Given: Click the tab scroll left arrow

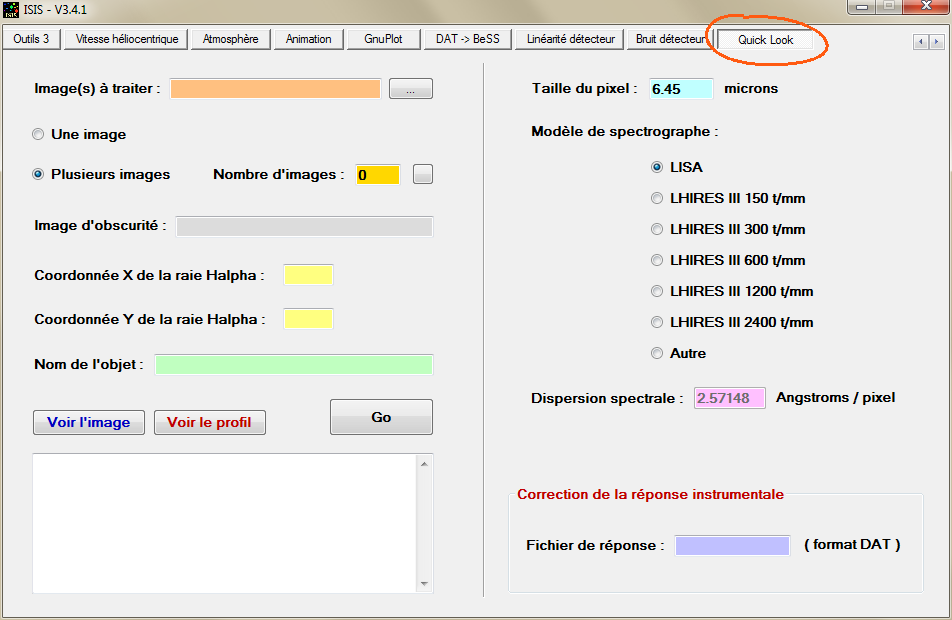Looking at the screenshot, I should coord(921,41).
